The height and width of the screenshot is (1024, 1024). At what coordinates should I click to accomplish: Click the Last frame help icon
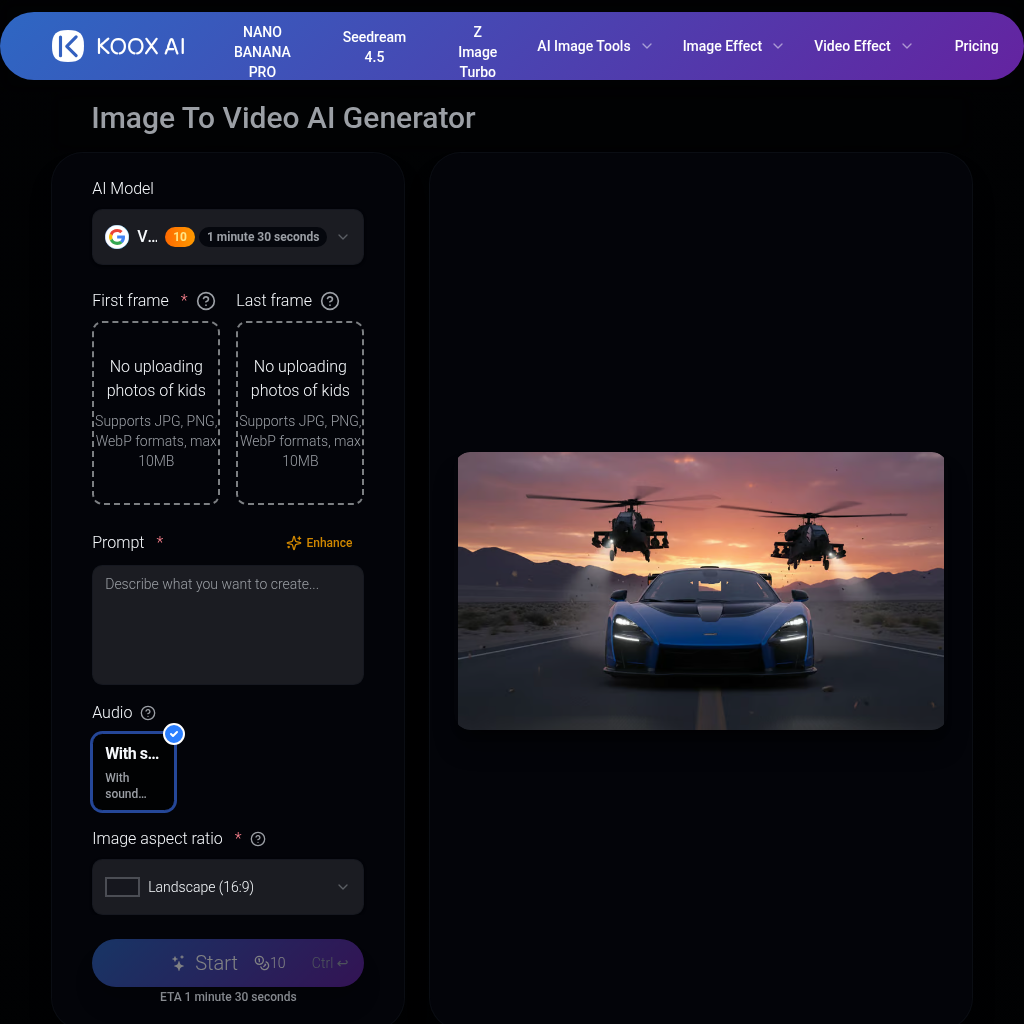330,301
